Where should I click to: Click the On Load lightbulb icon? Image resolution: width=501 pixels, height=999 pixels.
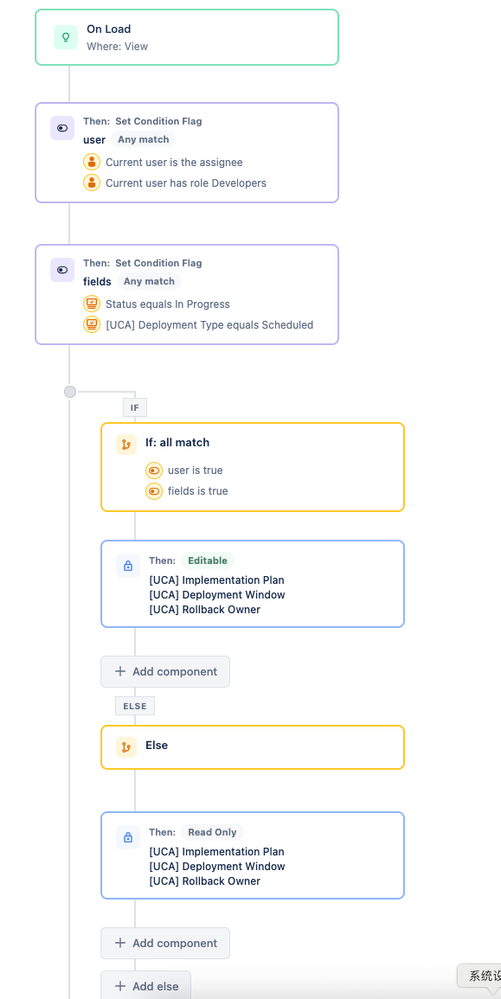[66, 38]
